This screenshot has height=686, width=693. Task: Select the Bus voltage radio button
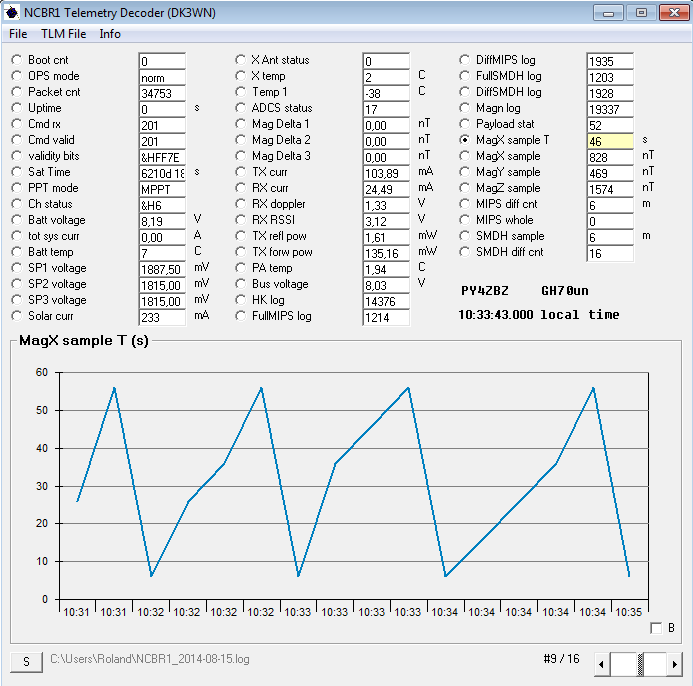tap(241, 284)
